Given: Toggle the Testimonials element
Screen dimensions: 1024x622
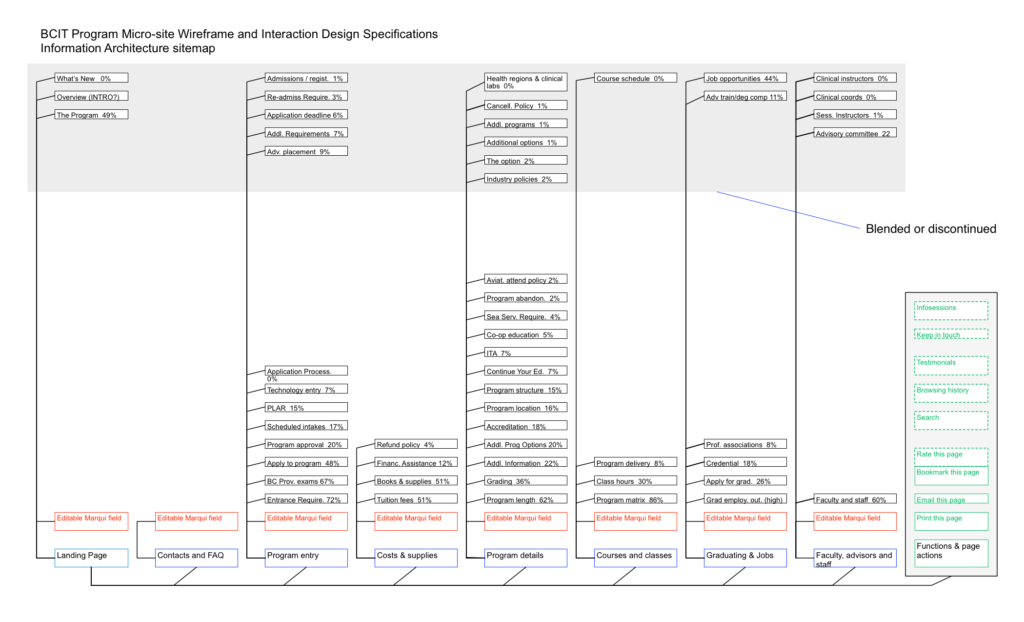Looking at the screenshot, I should pos(949,363).
